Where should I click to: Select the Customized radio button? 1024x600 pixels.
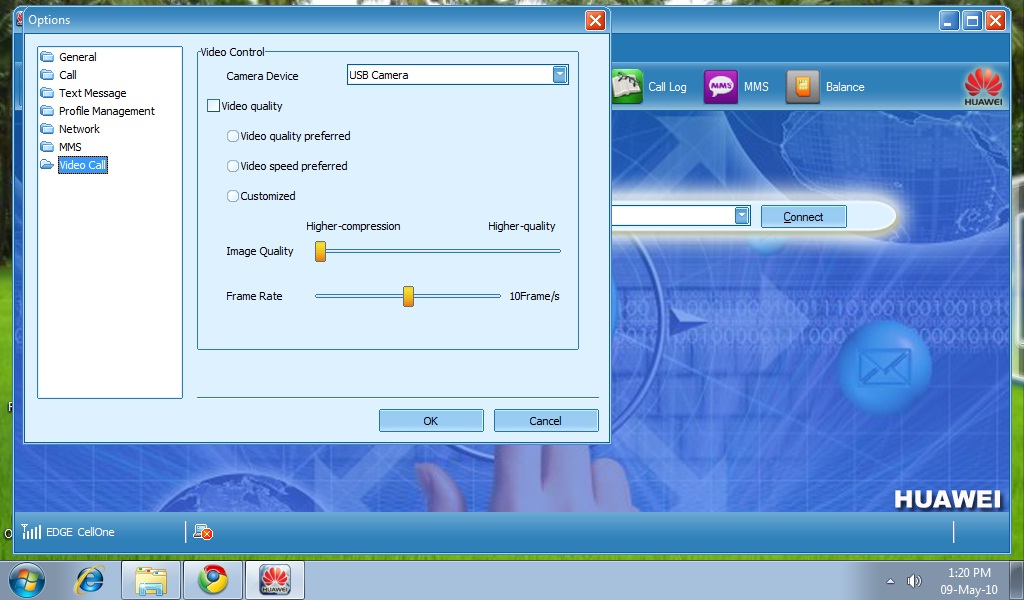(232, 196)
